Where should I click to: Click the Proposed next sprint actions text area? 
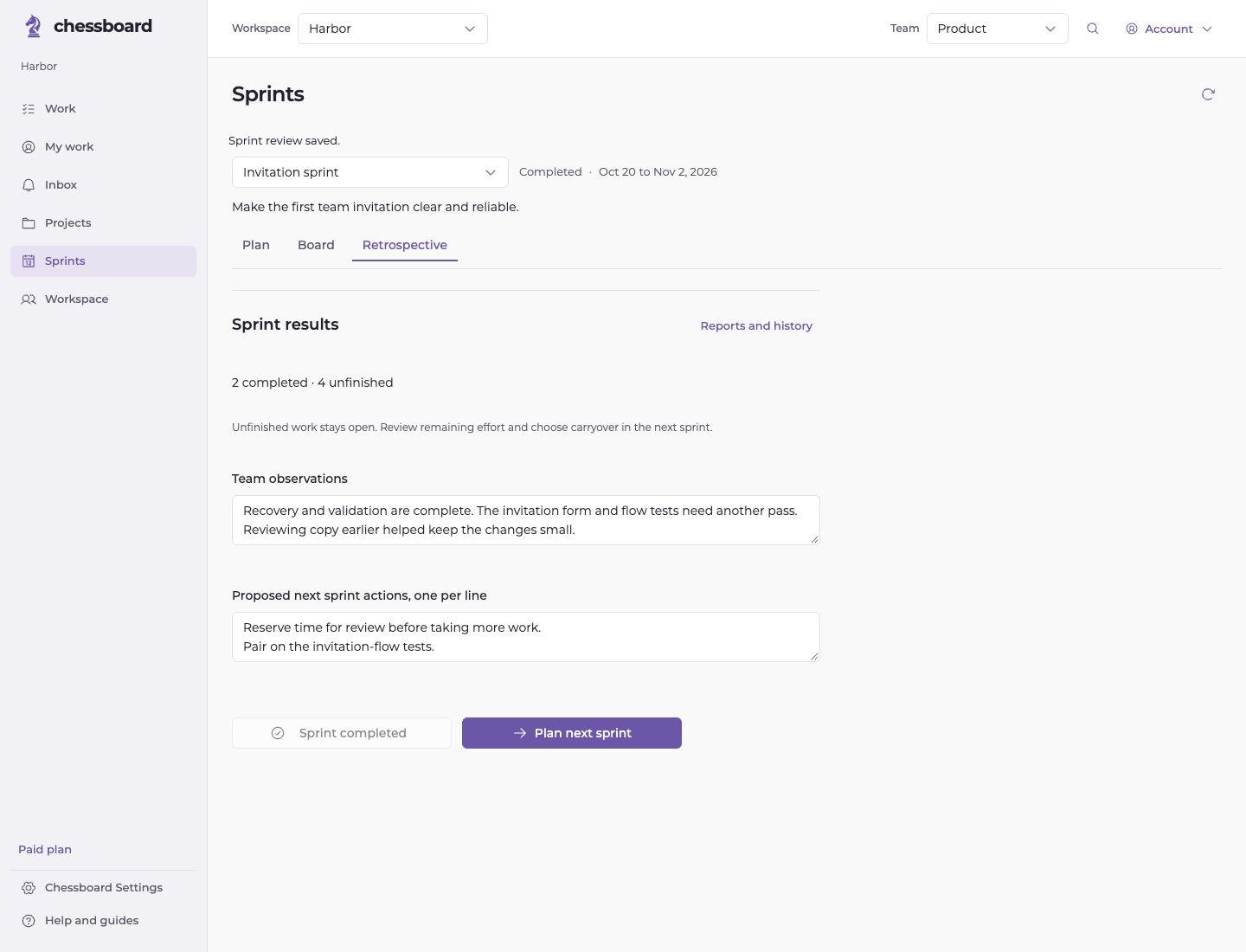[526, 637]
